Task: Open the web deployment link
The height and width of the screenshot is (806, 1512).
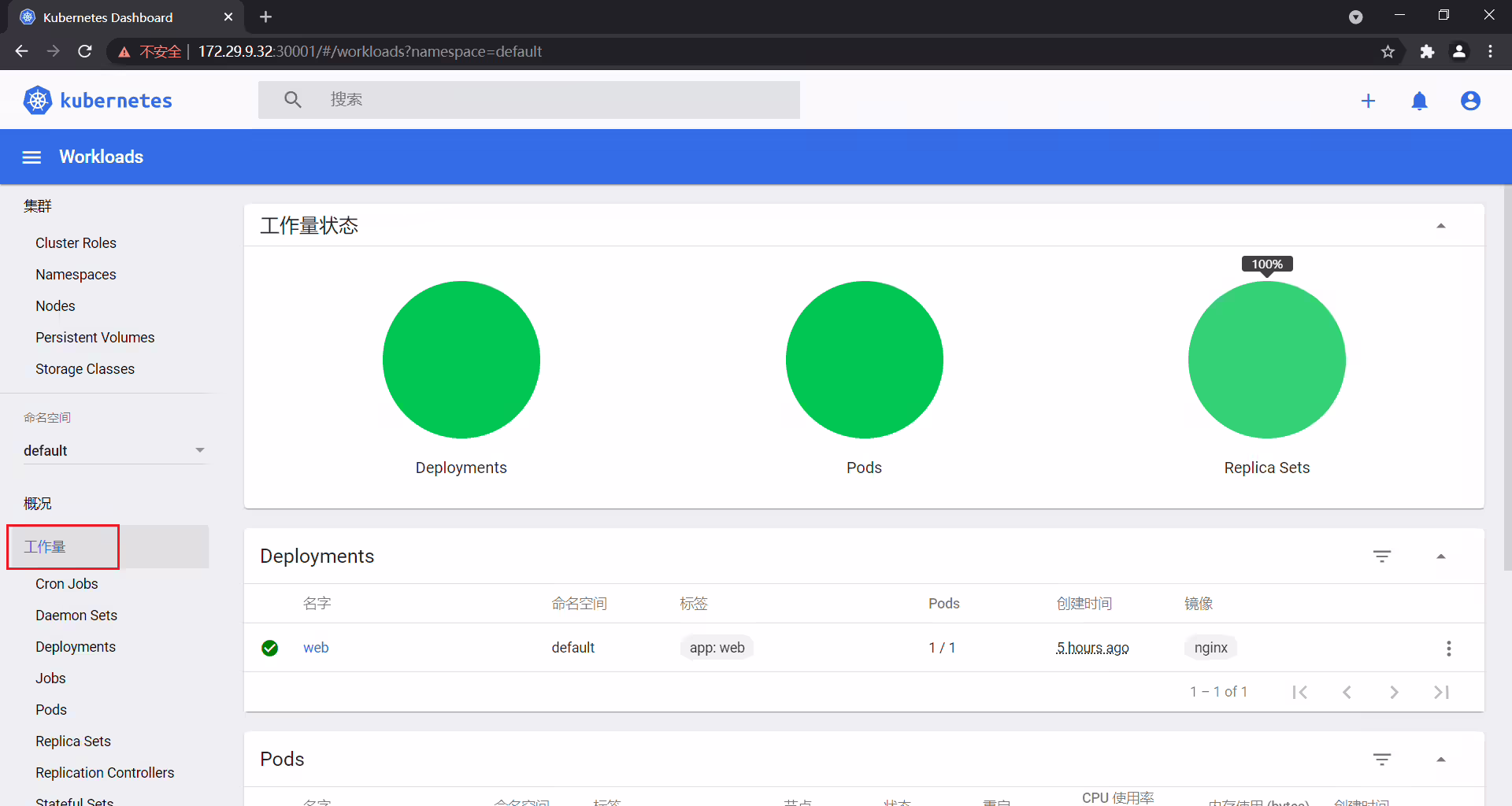Action: coord(316,648)
